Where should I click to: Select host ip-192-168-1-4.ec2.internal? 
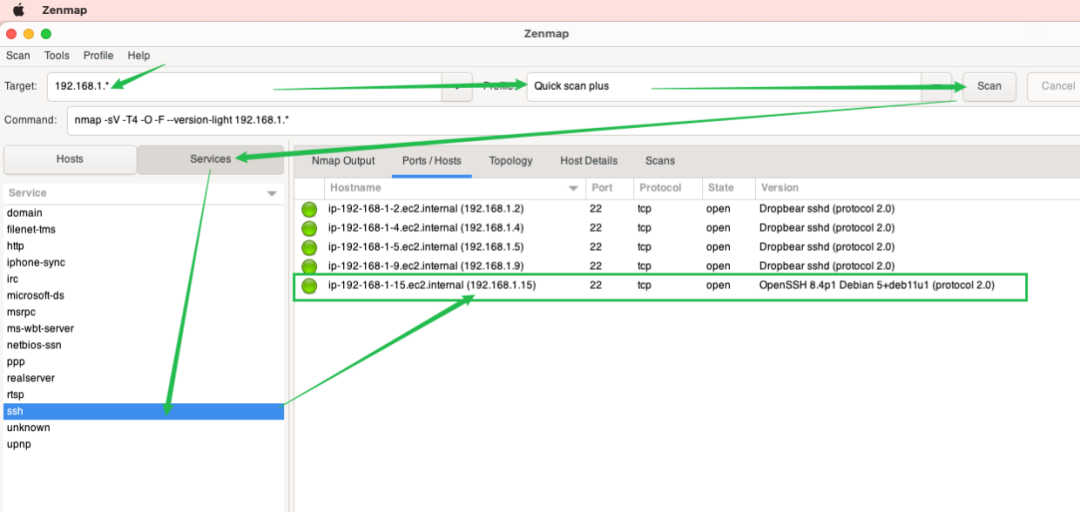[426, 228]
